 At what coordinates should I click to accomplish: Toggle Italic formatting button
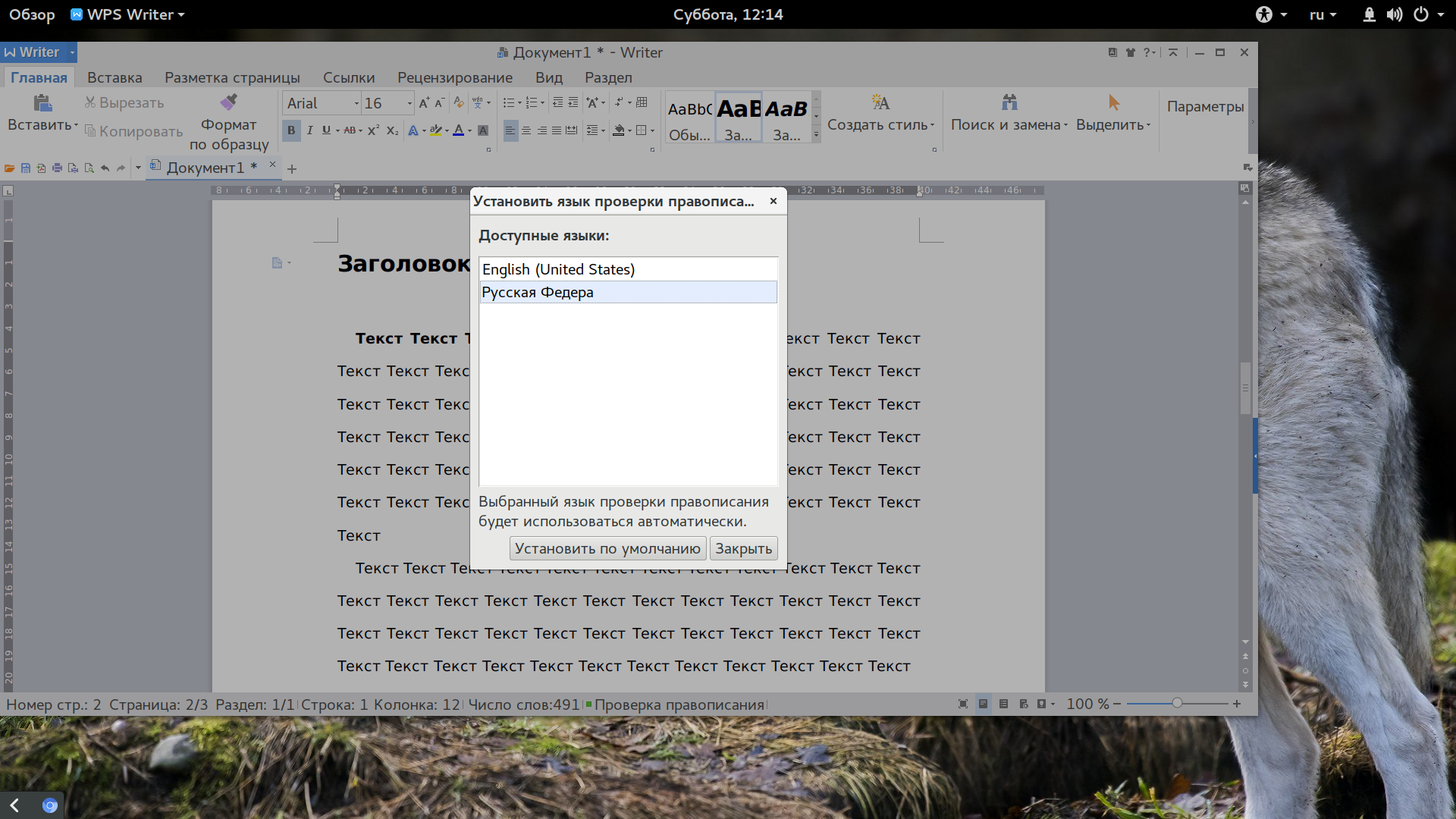309,130
